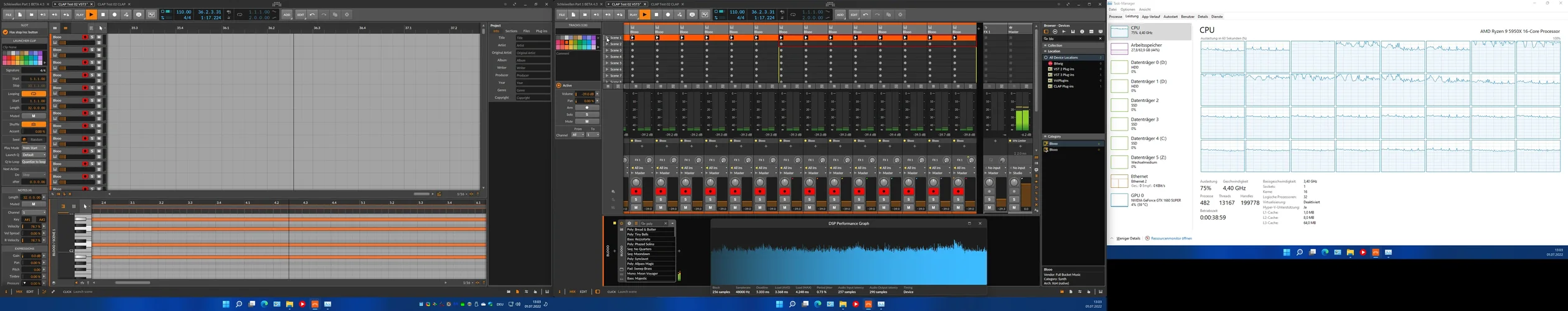Viewport: 1568px width, 311px height.
Task: Select Arbeitsspeicher in the Task Manager sidebar
Action: (1149, 48)
